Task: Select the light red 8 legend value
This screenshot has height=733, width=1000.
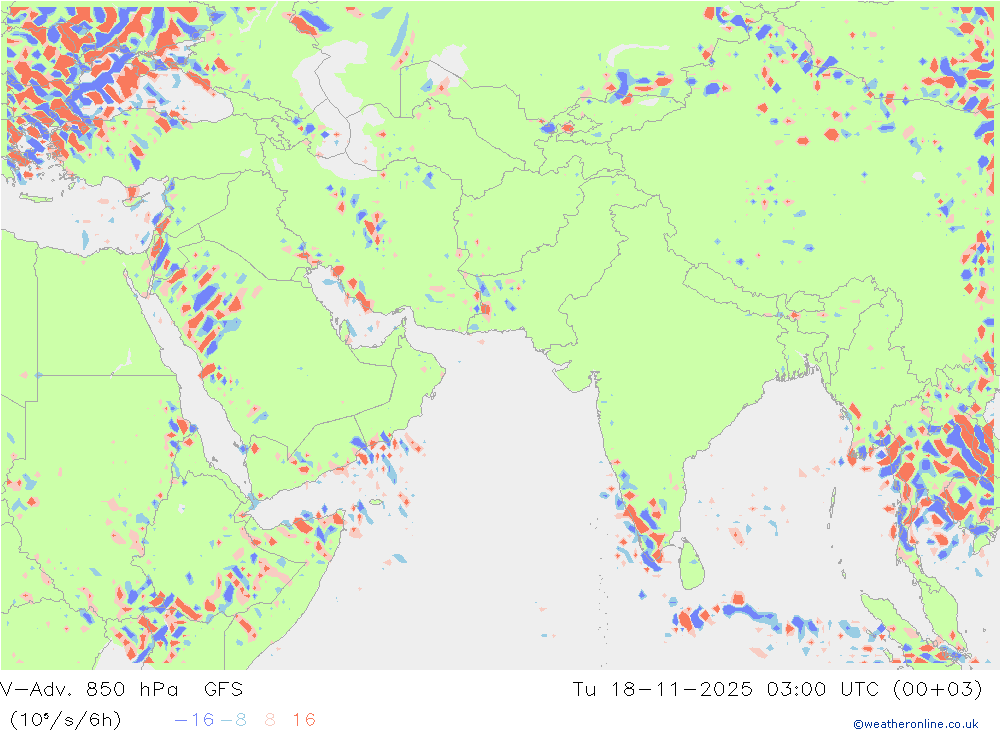Action: (x=270, y=720)
